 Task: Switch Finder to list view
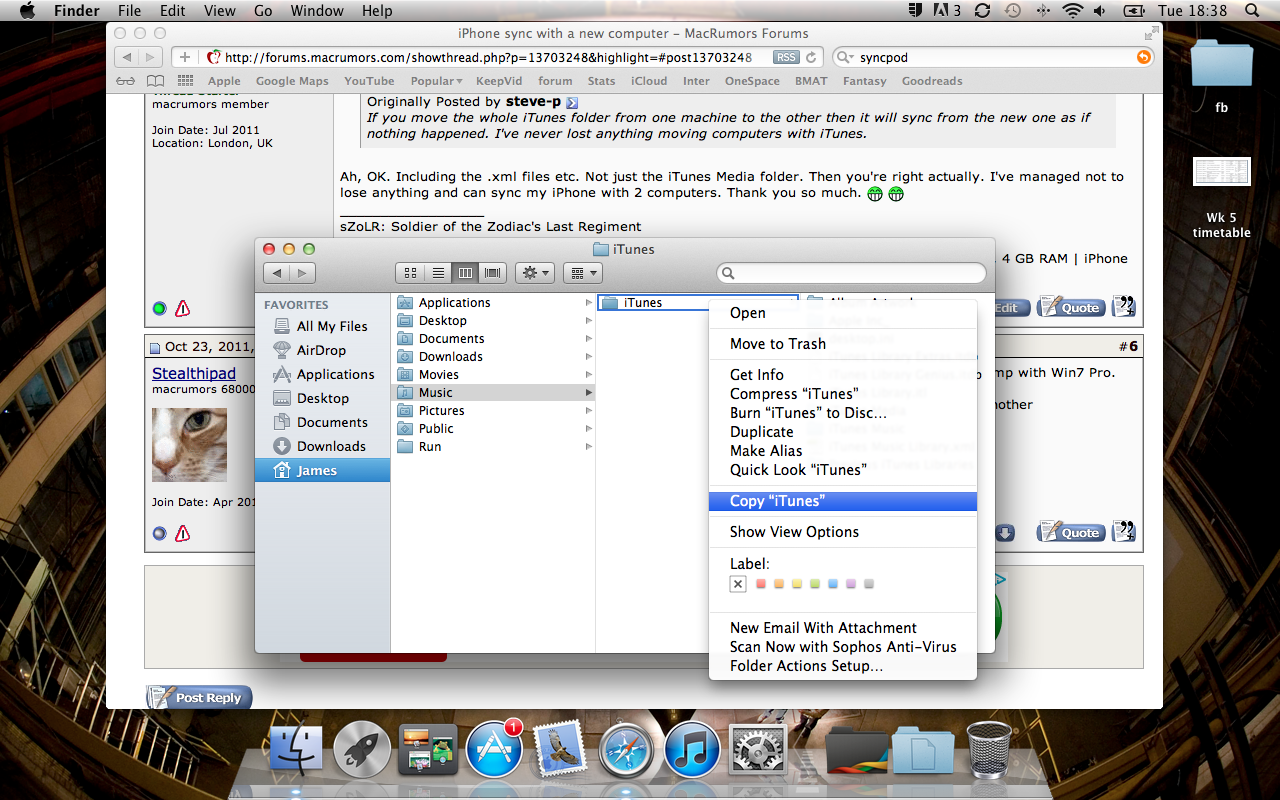[438, 272]
